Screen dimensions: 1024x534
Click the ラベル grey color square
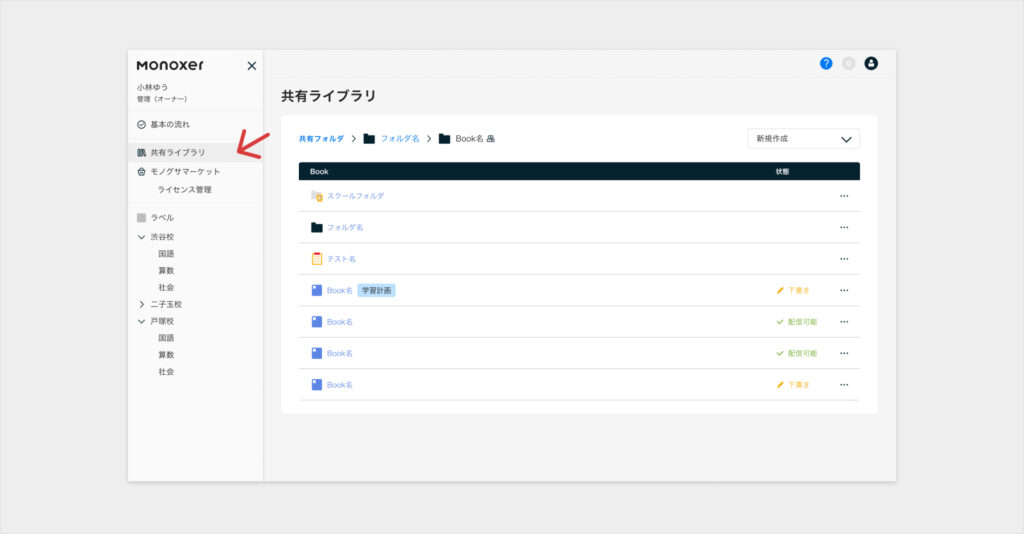click(142, 217)
